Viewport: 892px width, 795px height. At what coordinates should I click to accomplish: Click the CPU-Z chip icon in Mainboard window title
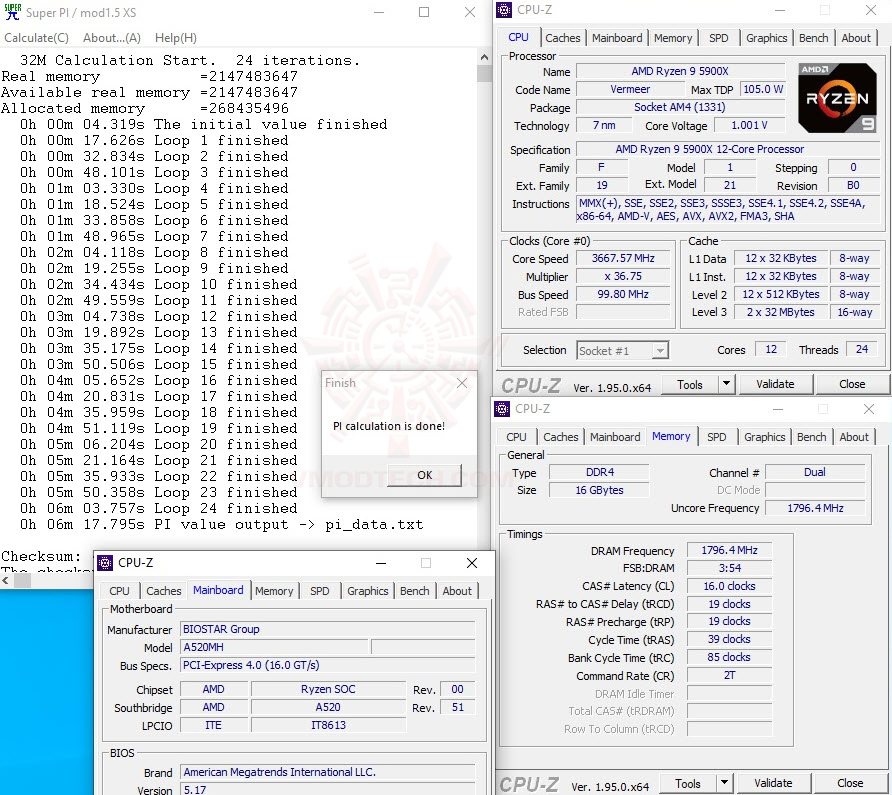coord(105,563)
